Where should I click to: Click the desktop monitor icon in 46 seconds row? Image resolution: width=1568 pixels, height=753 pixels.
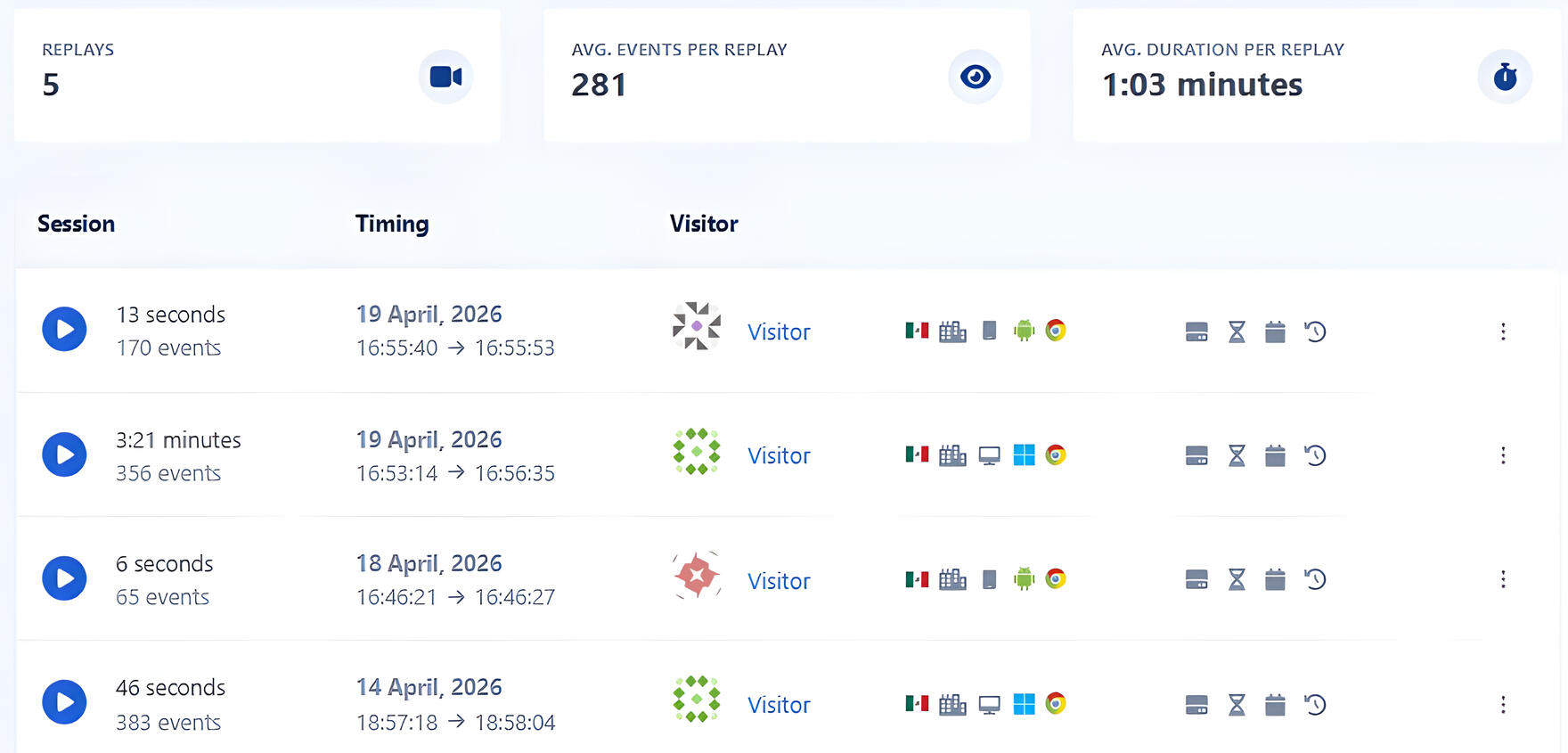click(989, 705)
